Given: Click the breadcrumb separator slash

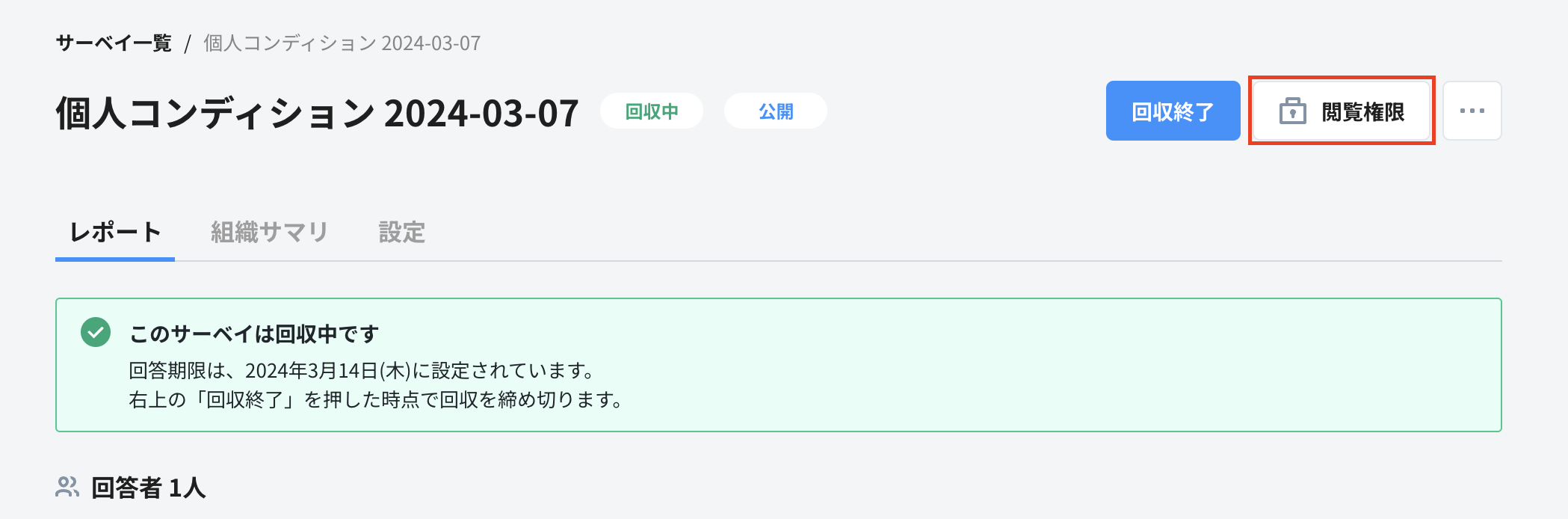Looking at the screenshot, I should (x=188, y=43).
